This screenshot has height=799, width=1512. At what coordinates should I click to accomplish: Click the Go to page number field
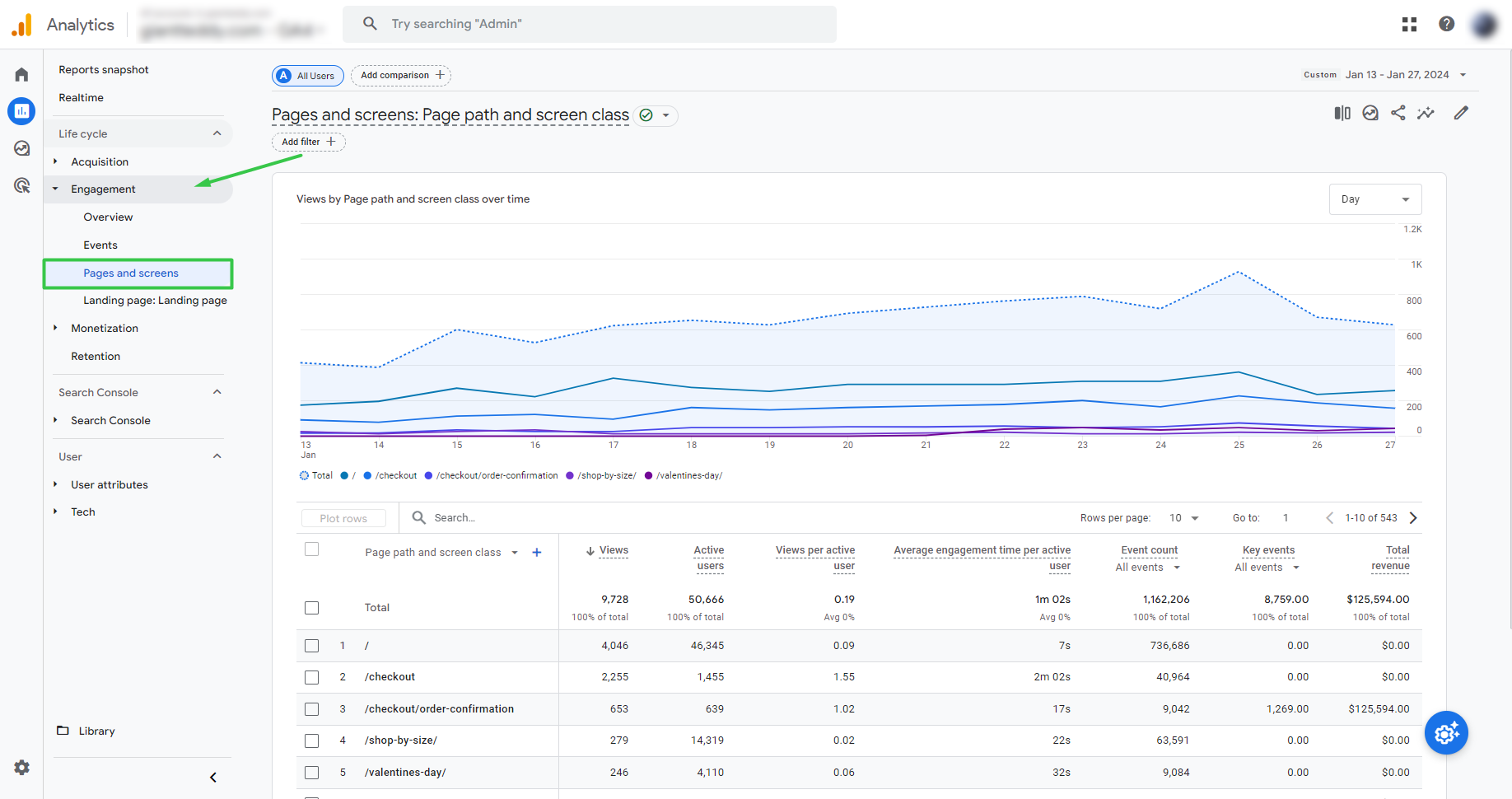tap(1286, 518)
